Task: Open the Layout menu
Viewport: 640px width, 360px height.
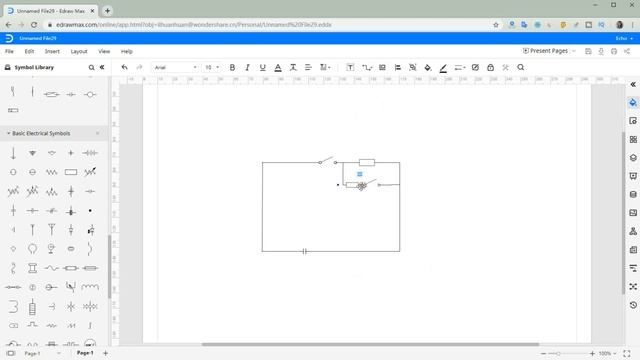Action: coord(79,51)
